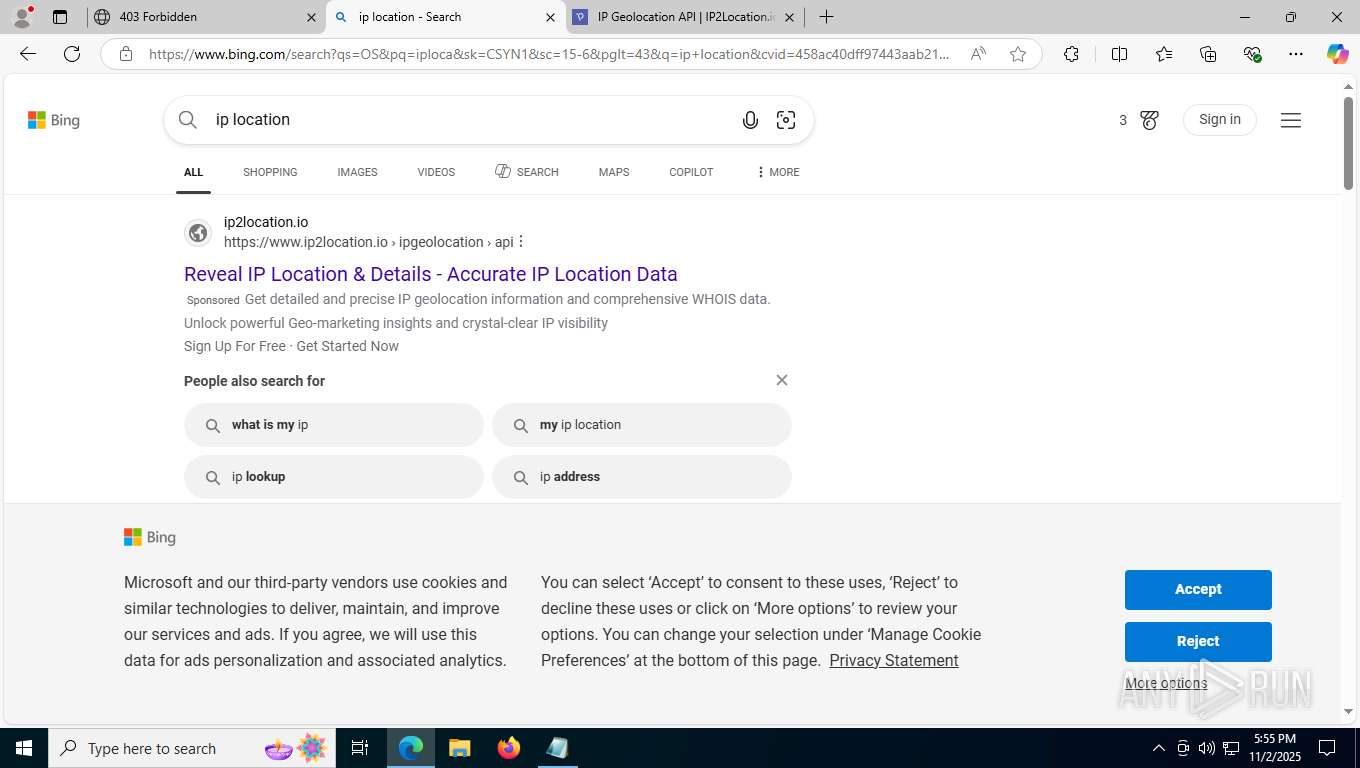
Task: Select the MAPS results tab
Action: click(x=614, y=172)
